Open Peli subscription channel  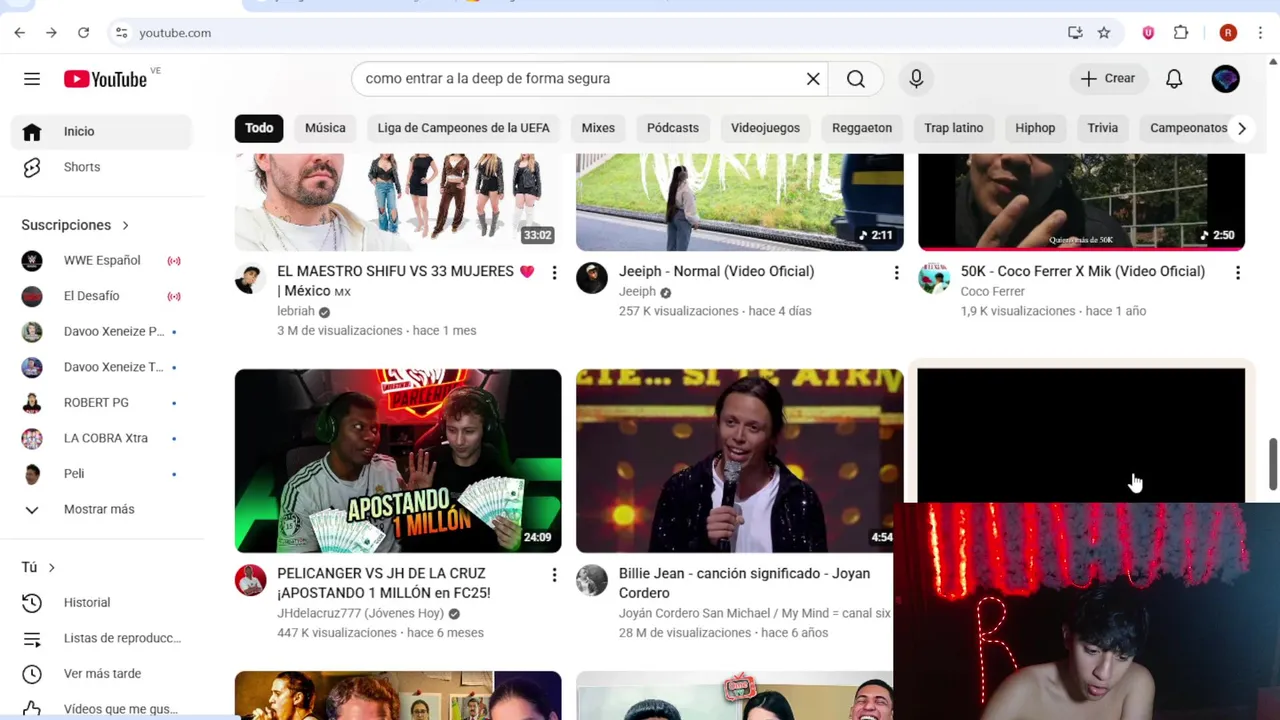click(102, 474)
